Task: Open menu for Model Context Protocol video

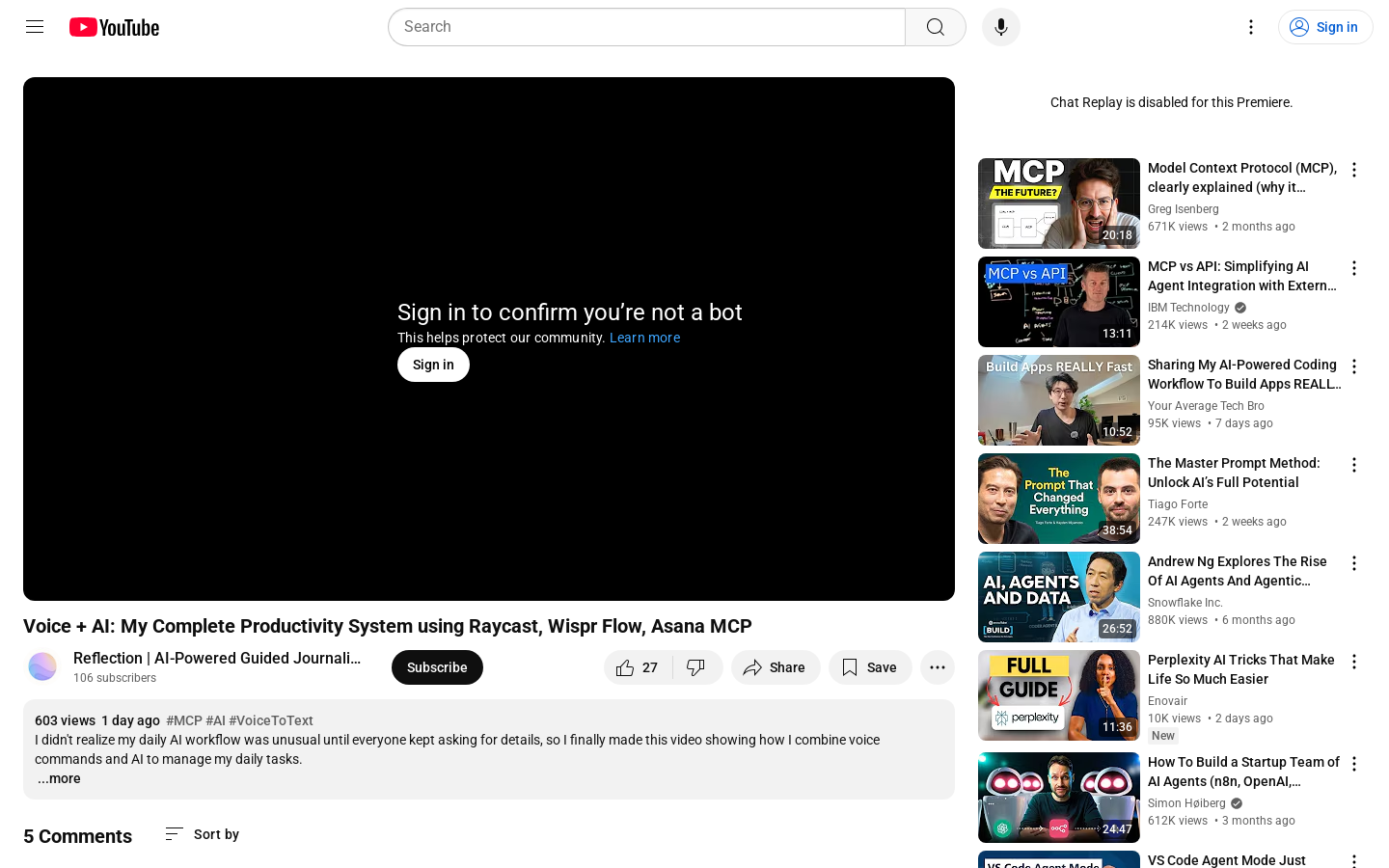Action: (x=1354, y=170)
